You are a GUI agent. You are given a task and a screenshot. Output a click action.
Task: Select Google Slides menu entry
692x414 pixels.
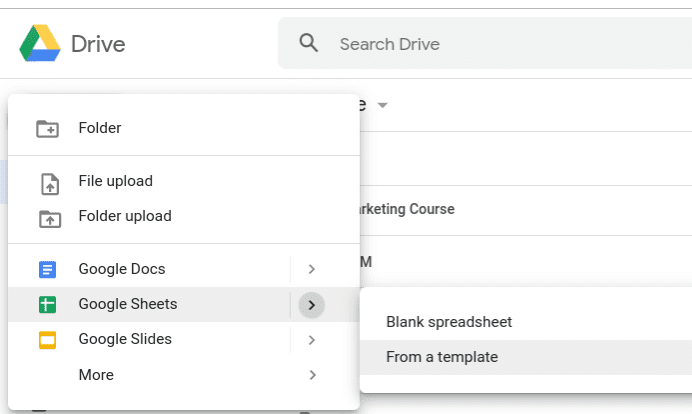tap(125, 339)
